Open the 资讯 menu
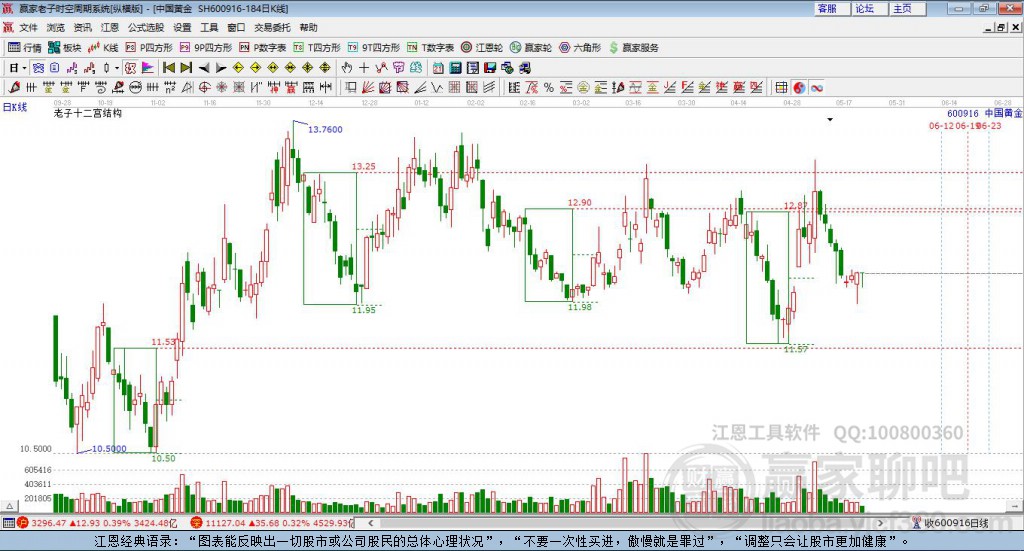Image resolution: width=1024 pixels, height=551 pixels. pyautogui.click(x=82, y=27)
